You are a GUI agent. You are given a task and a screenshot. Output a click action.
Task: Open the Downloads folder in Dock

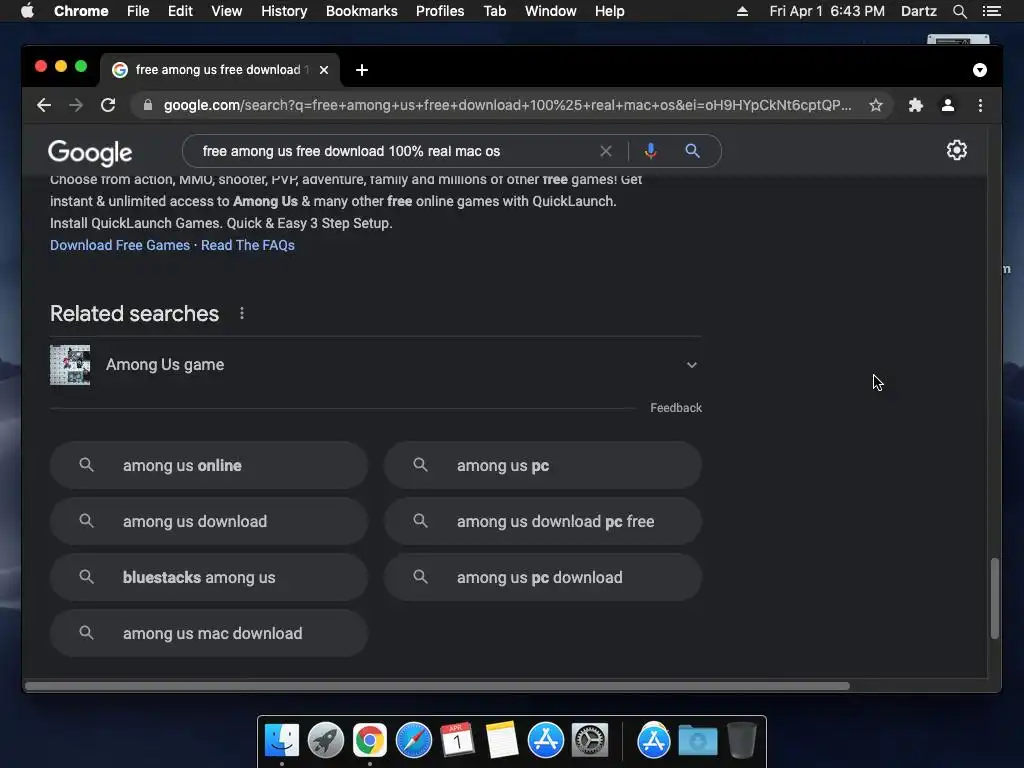point(697,741)
